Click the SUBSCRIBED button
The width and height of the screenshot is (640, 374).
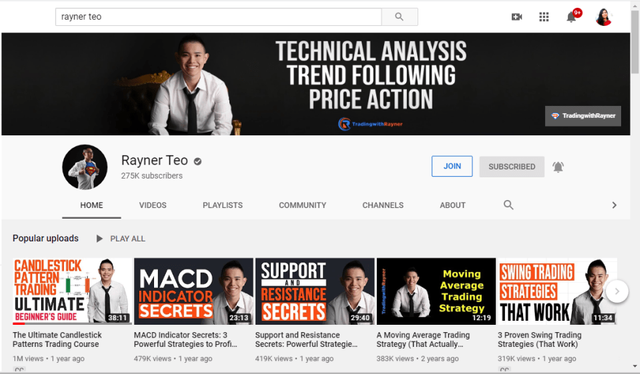click(512, 167)
